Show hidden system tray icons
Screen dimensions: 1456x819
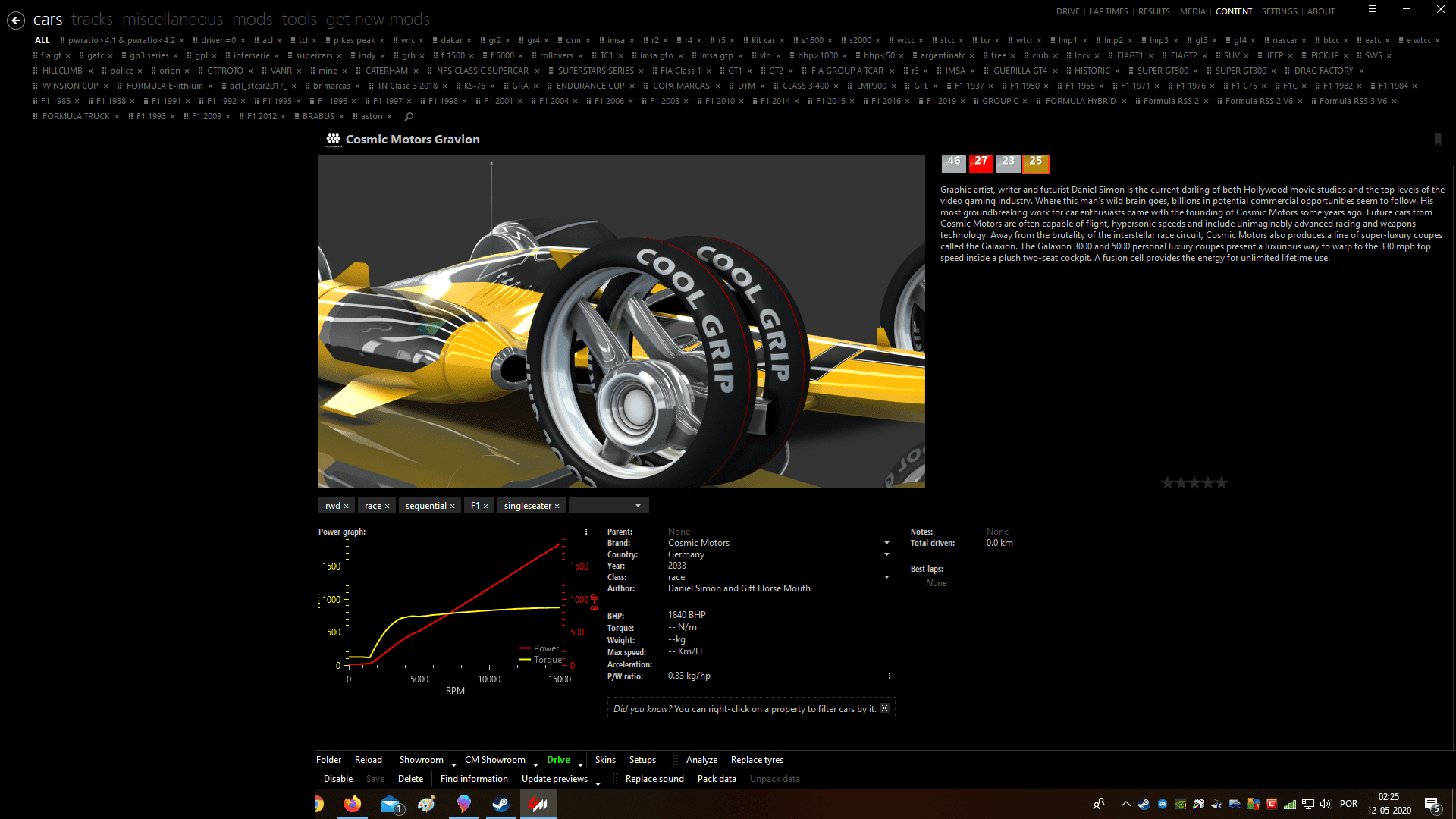(1126, 804)
